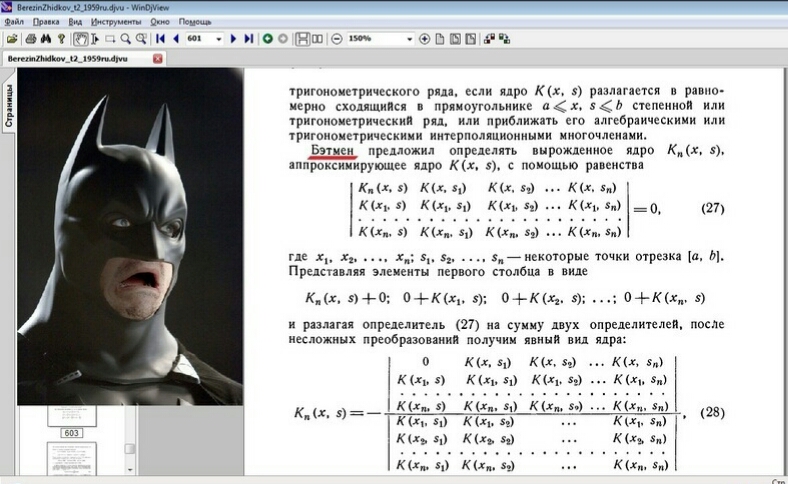Click the fit page icon
788x484 pixels.
click(x=471, y=39)
